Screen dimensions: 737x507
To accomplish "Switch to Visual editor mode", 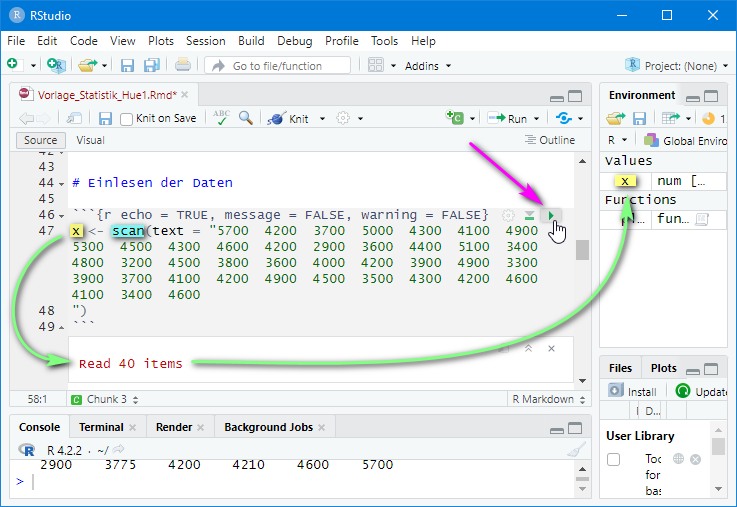I will [90, 140].
